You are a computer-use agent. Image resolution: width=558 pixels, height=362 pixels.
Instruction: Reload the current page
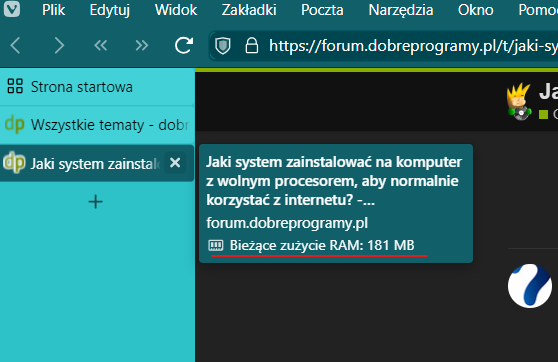point(184,45)
